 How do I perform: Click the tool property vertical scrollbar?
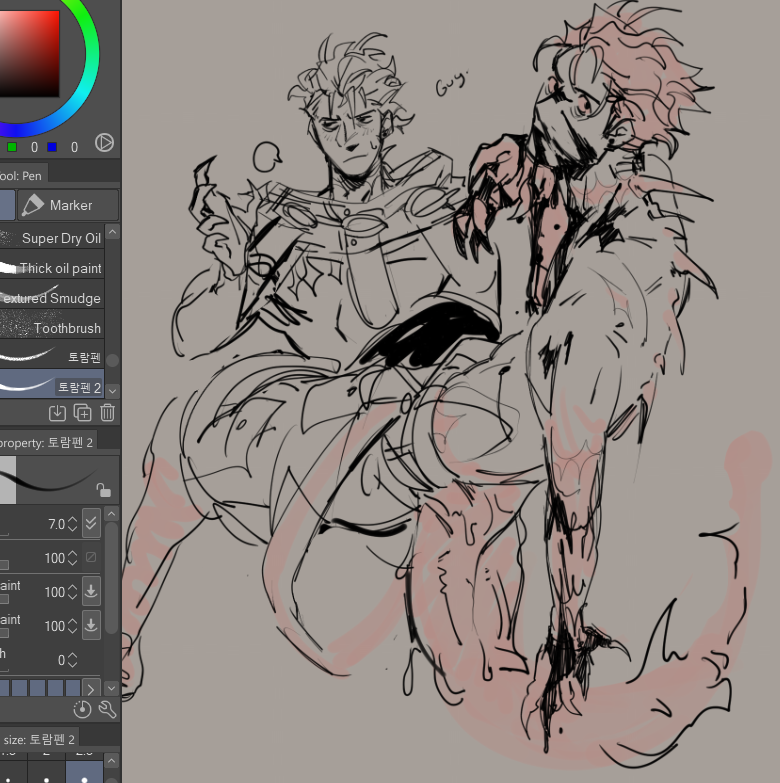pyautogui.click(x=112, y=578)
